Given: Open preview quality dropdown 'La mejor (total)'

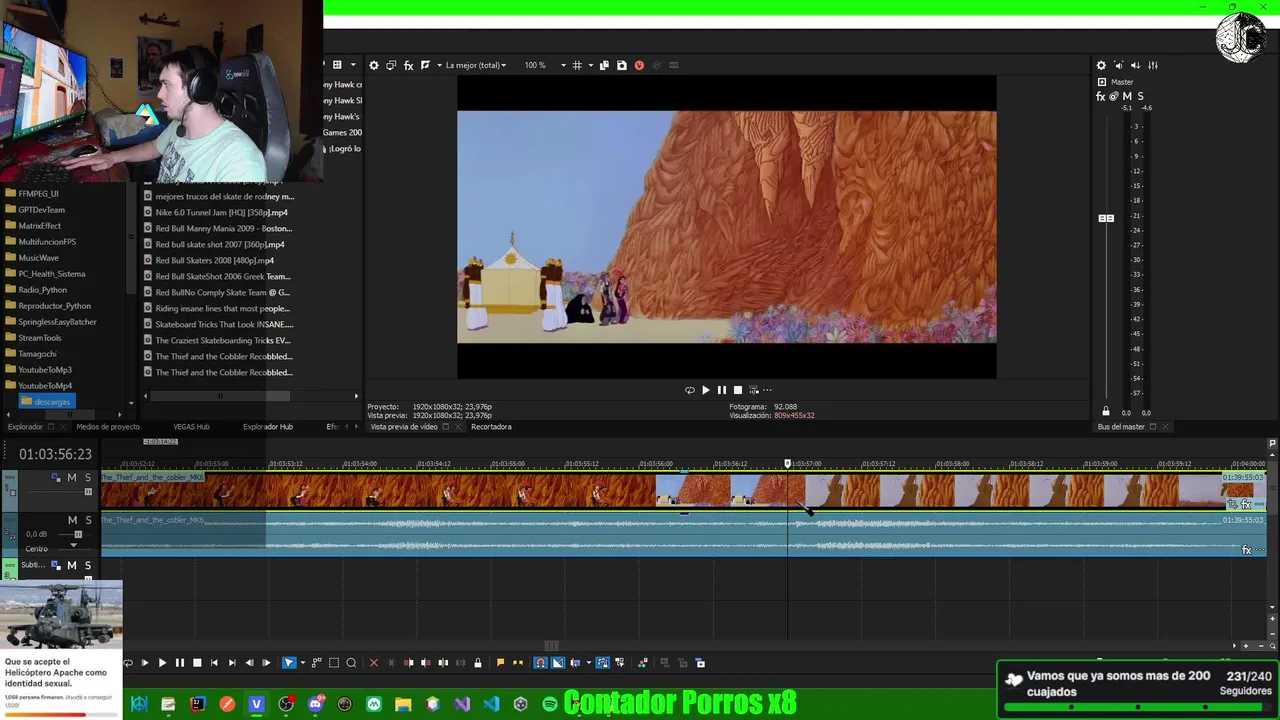Looking at the screenshot, I should tap(476, 65).
